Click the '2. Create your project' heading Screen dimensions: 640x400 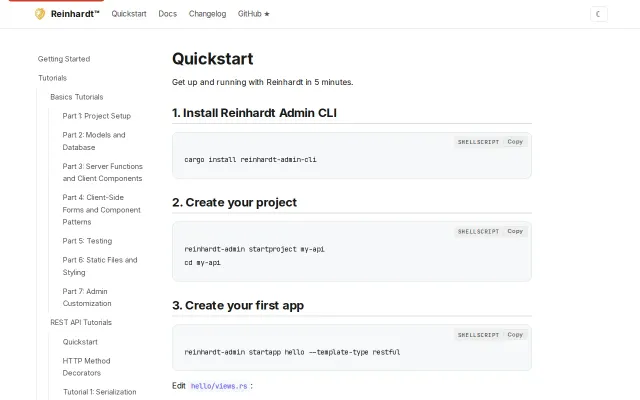[x=234, y=202]
